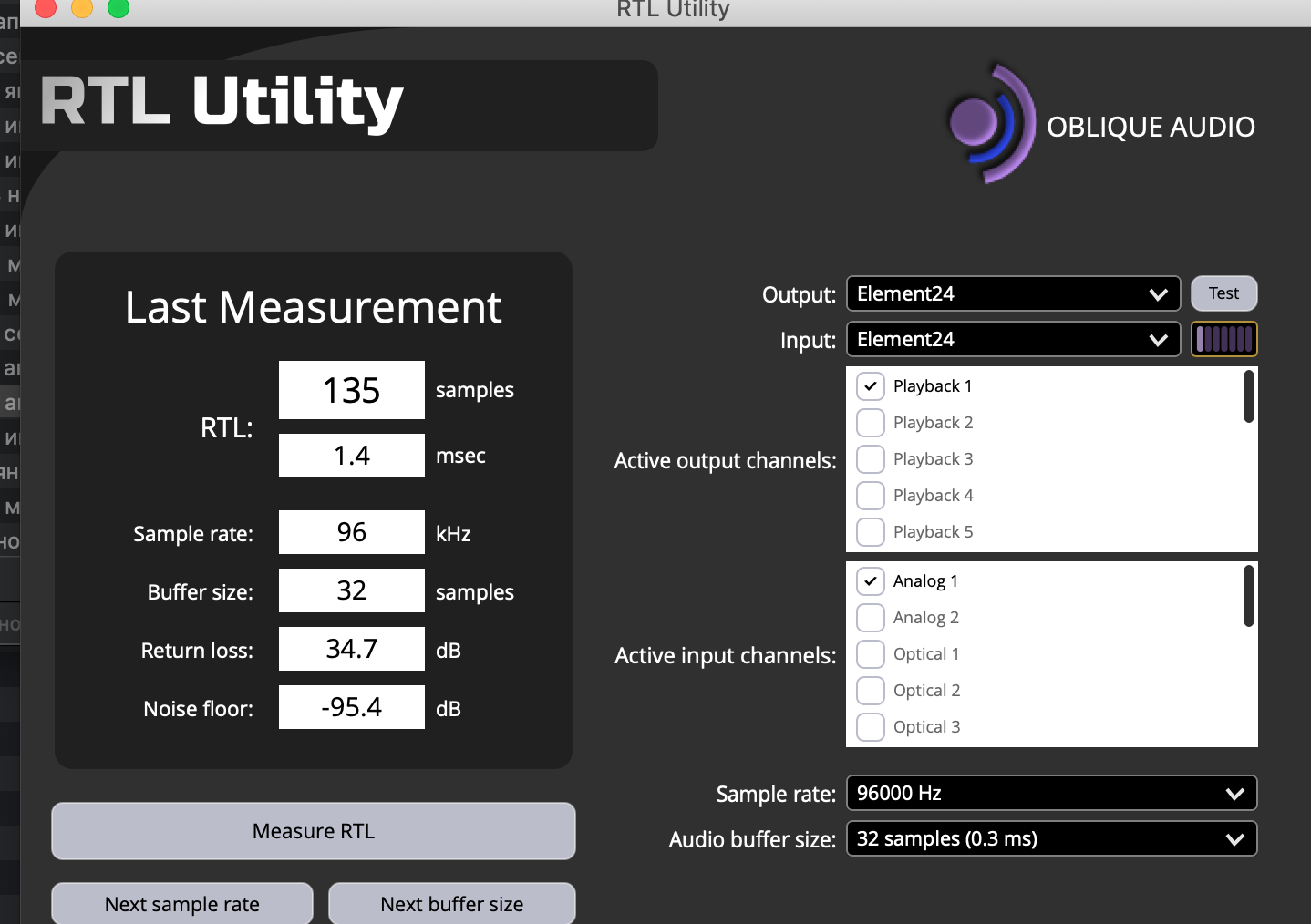The height and width of the screenshot is (924, 1311).
Task: Click the green maximize window button
Action: tap(119, 8)
